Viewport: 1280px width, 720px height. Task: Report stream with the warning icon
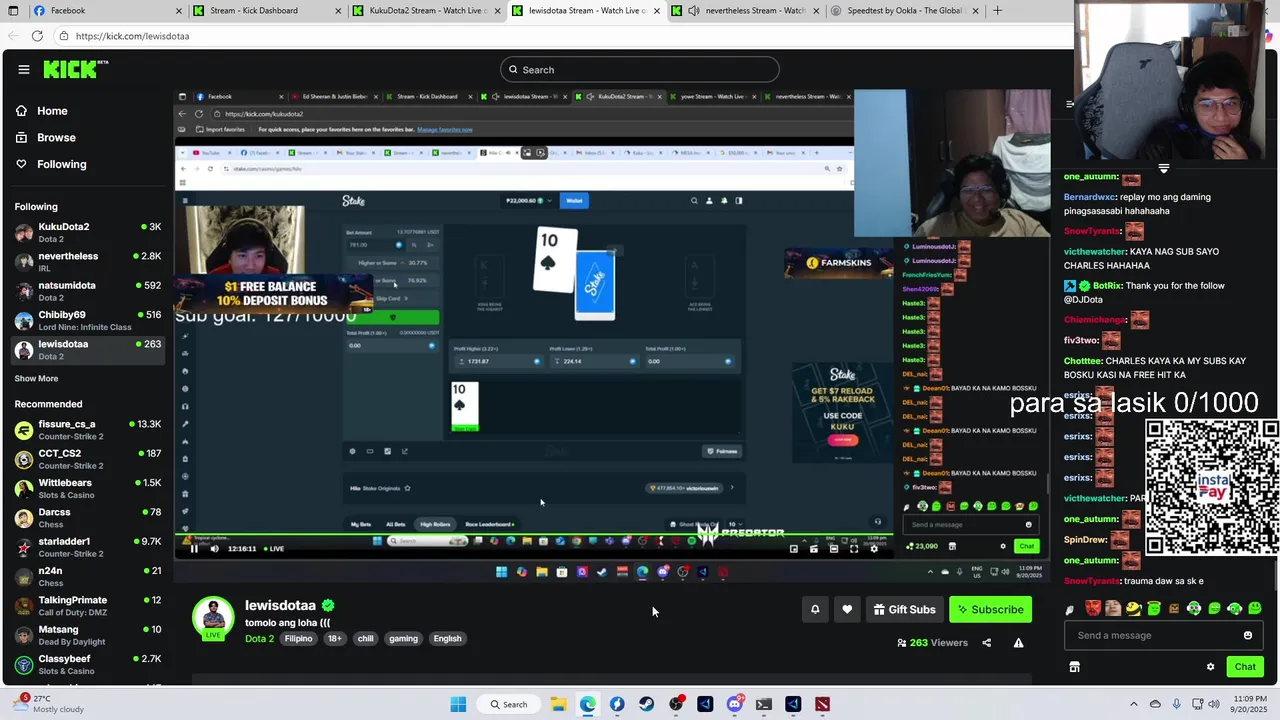click(1018, 643)
